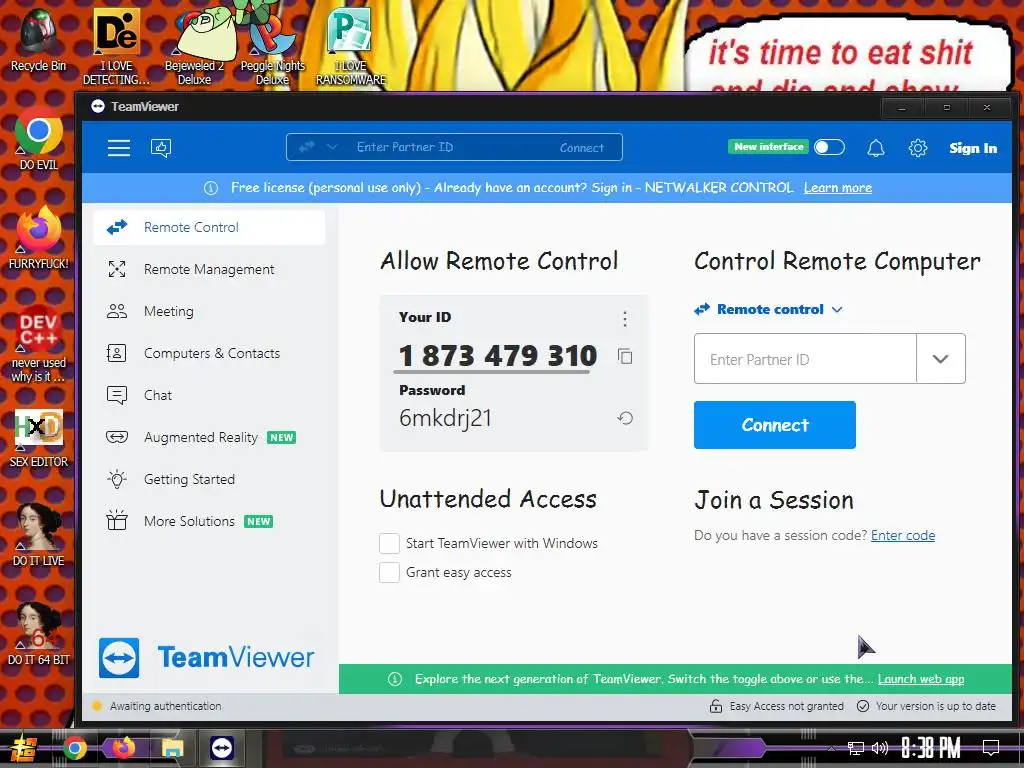Select the FURRYFUCK! Firefox desktop icon

click(38, 238)
